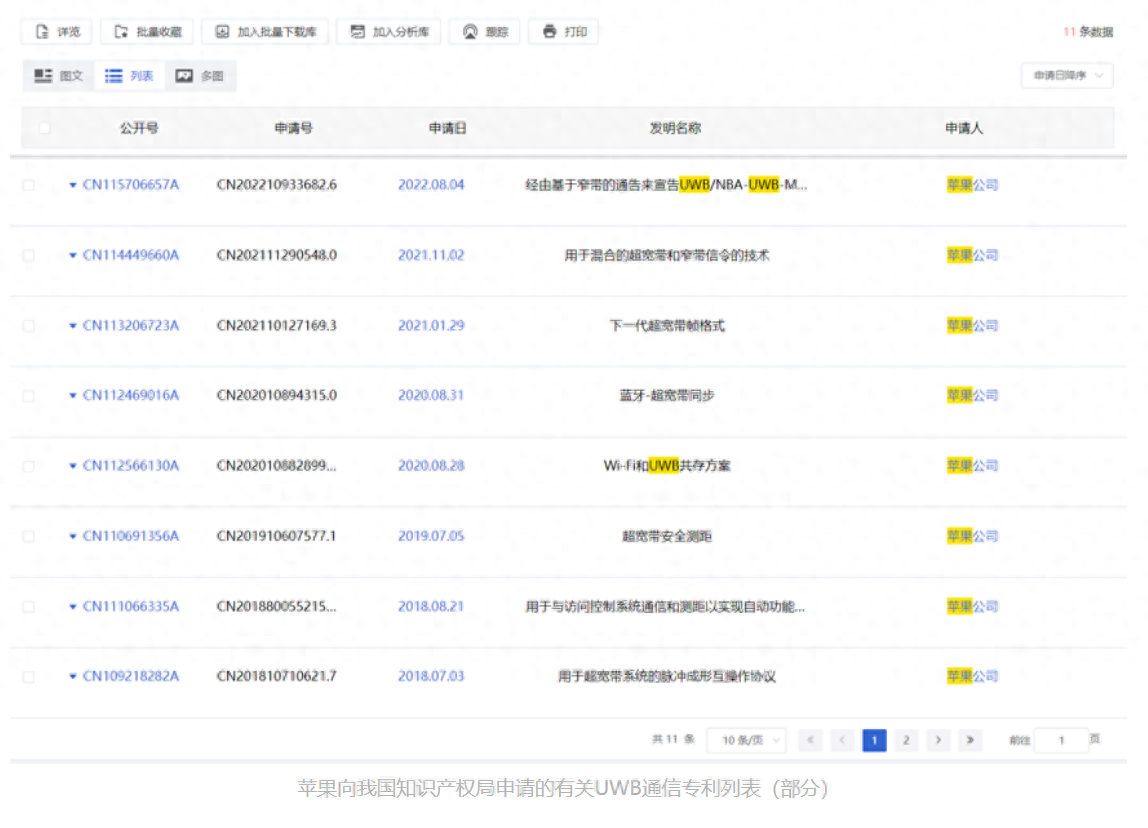
Task: Click 苹果公司 applicant in CN115706657A row
Action: [x=972, y=184]
